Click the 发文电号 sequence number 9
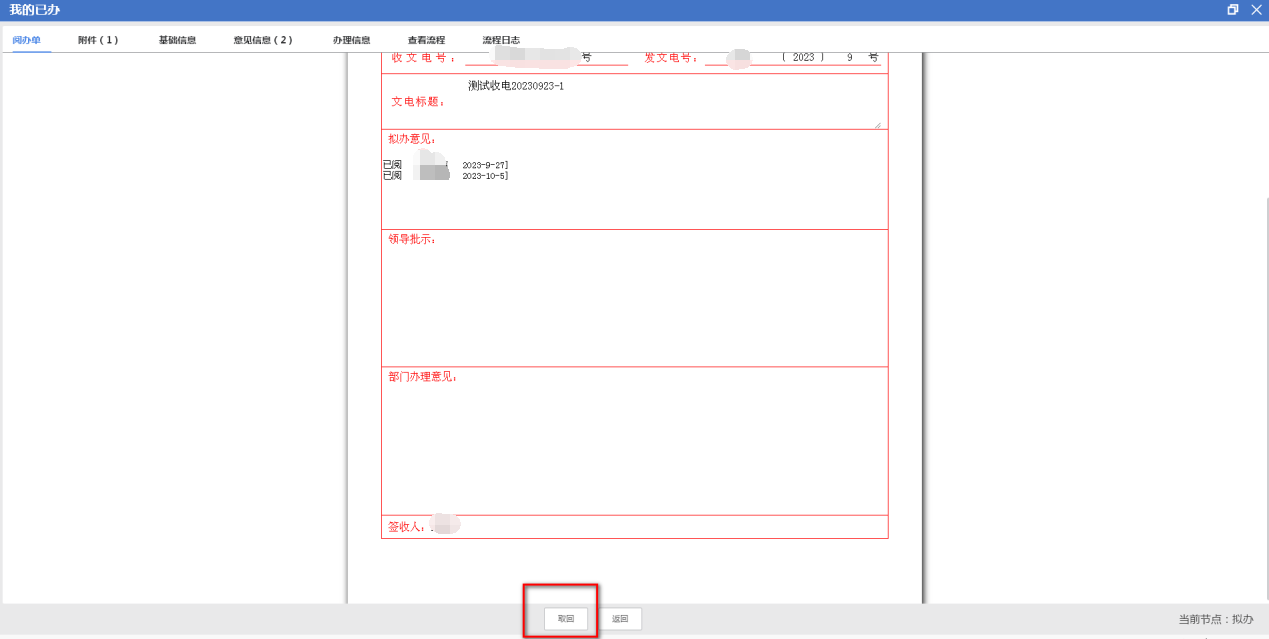This screenshot has width=1269, height=639. coord(850,58)
